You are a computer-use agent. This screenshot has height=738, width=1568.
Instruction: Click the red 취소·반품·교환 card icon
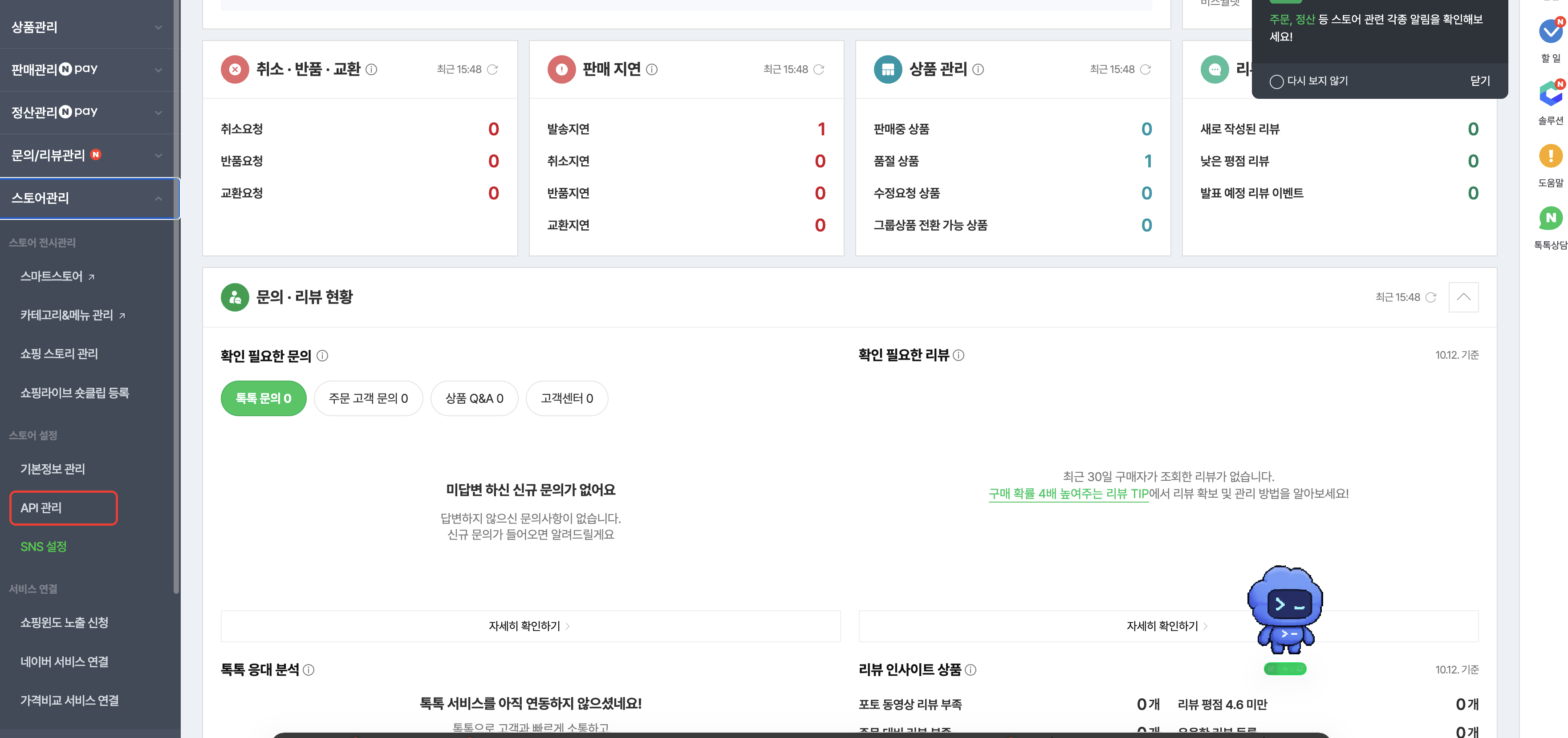[235, 69]
